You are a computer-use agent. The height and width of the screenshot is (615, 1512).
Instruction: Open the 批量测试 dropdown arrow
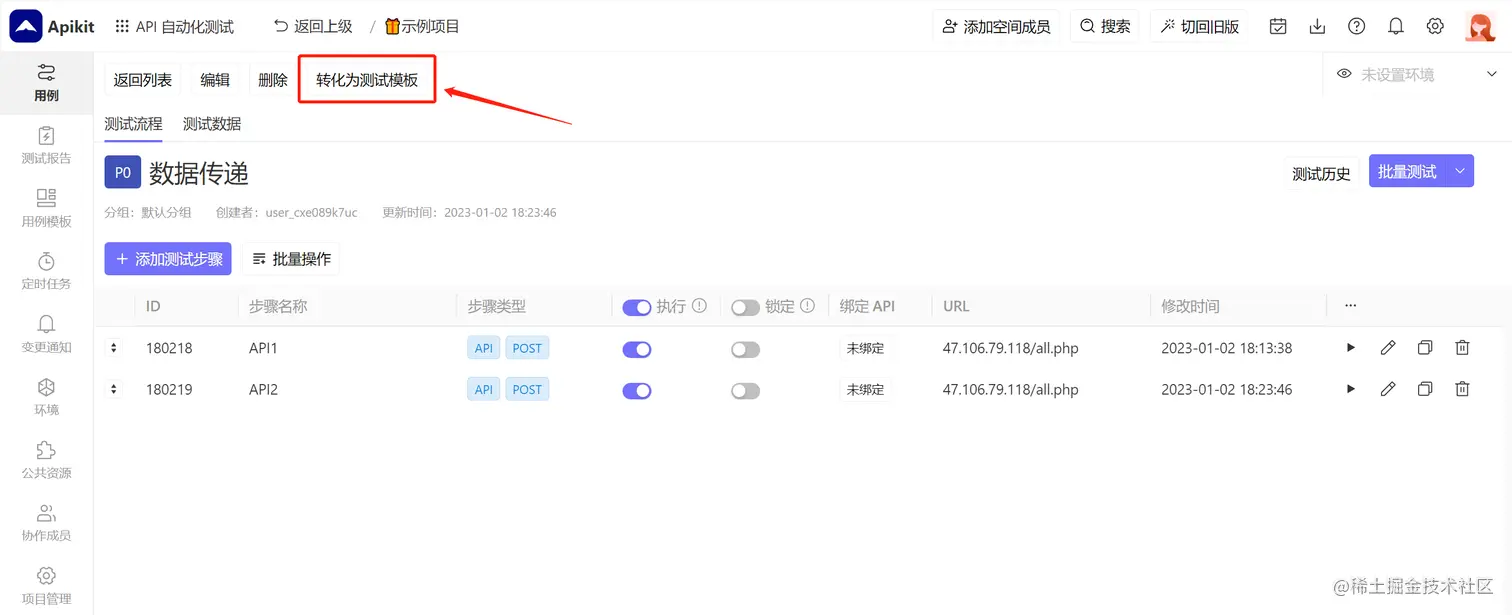[1460, 172]
